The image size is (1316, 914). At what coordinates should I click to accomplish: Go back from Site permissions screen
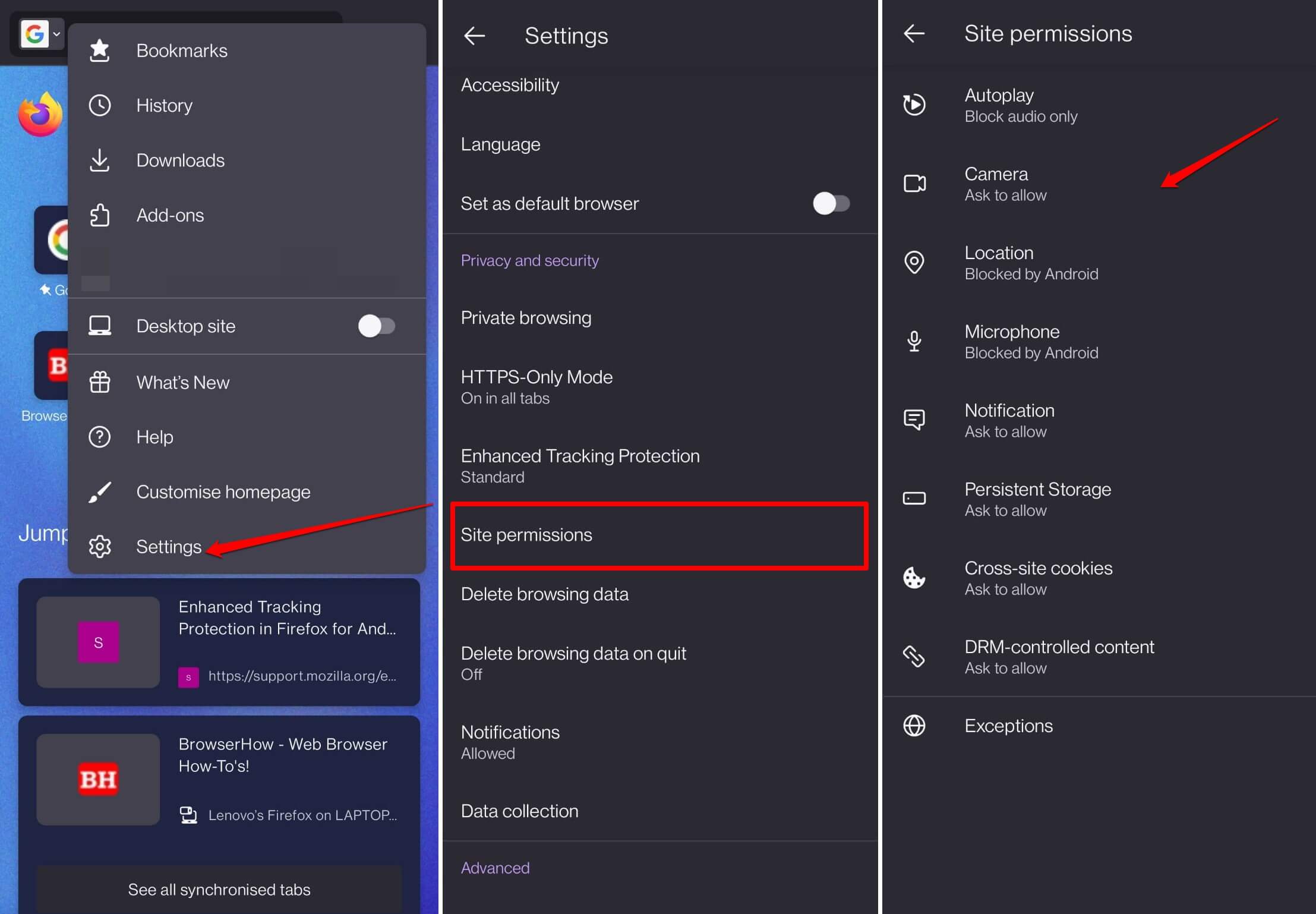pos(914,33)
